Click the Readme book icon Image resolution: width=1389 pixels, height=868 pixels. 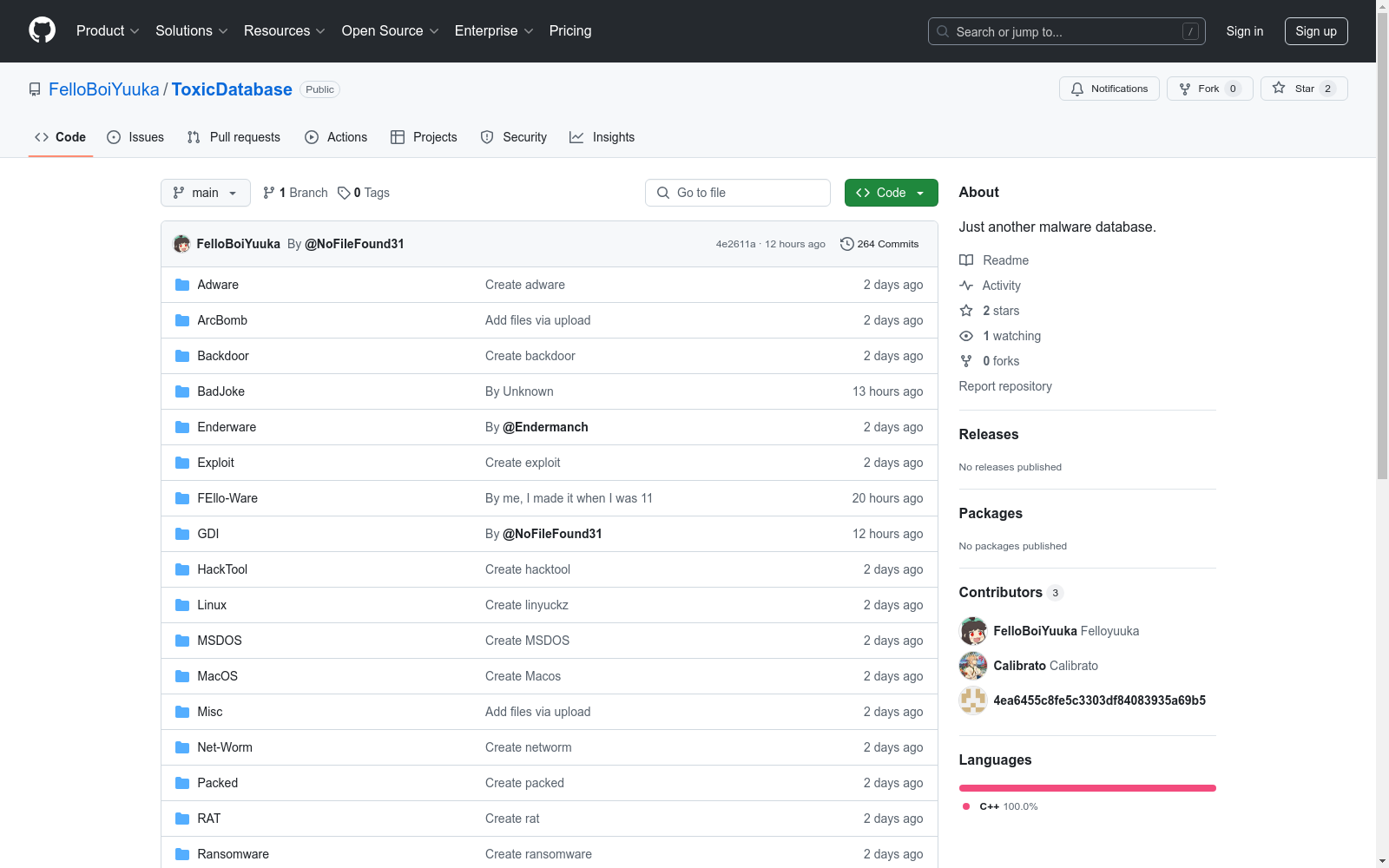click(966, 260)
